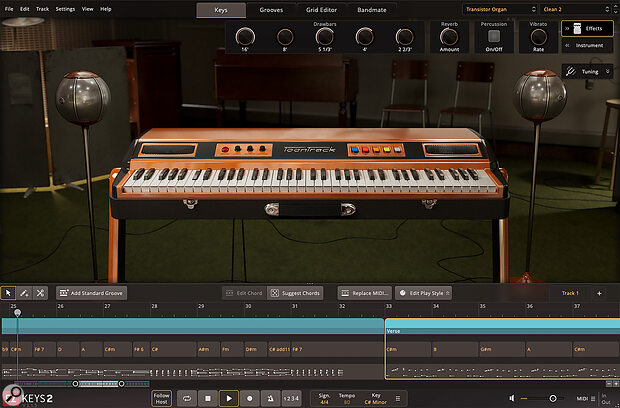This screenshot has width=620, height=408.
Task: Open the Effects panel
Action: (x=587, y=28)
